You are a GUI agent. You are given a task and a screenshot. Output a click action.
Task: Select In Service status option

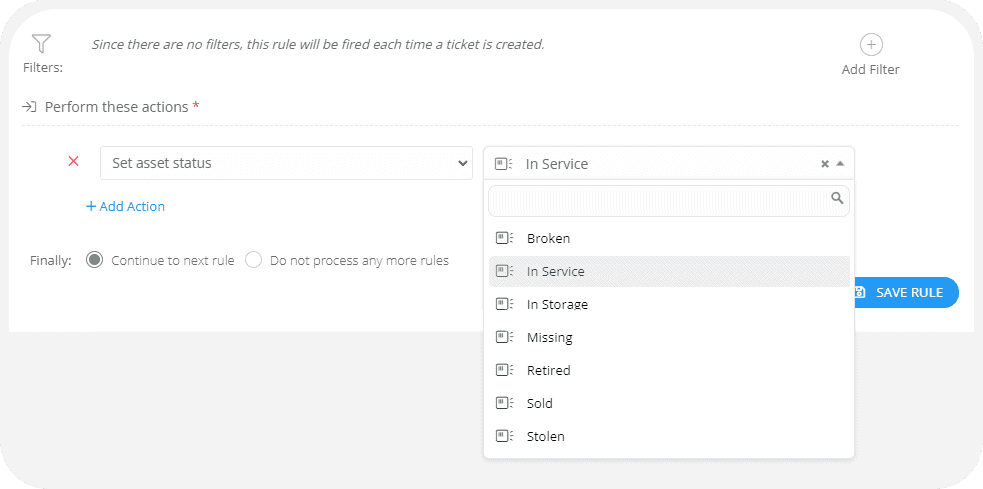(x=669, y=271)
